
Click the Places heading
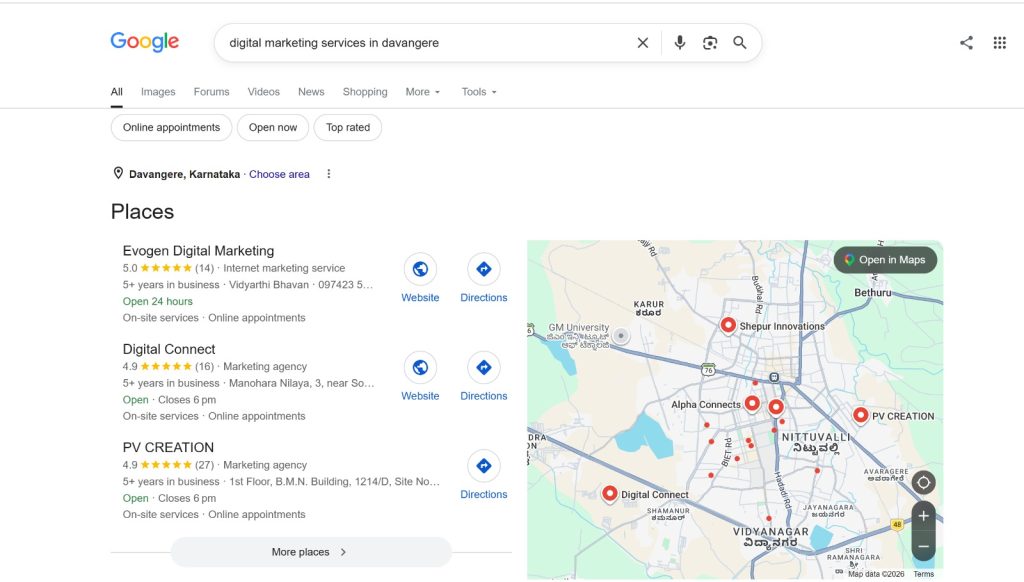[x=142, y=212]
